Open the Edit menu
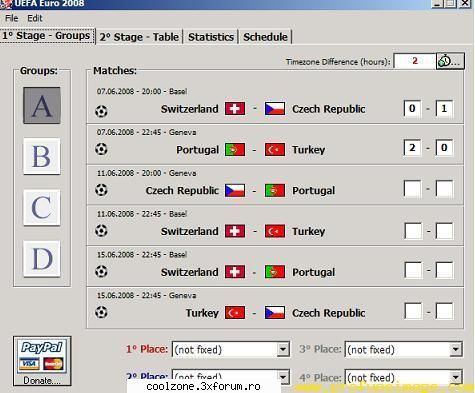The width and height of the screenshot is (475, 393). pyautogui.click(x=35, y=18)
